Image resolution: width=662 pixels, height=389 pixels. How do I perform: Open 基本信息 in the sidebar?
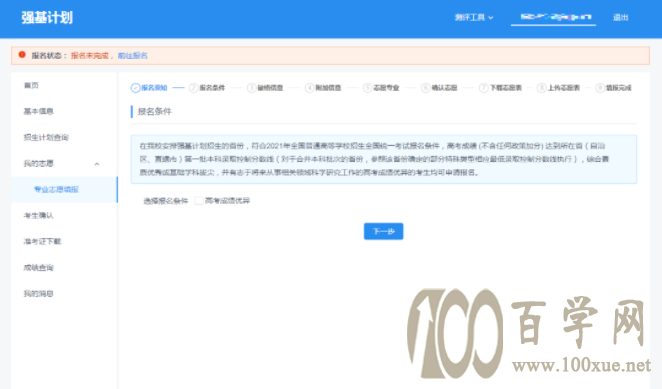coord(38,112)
